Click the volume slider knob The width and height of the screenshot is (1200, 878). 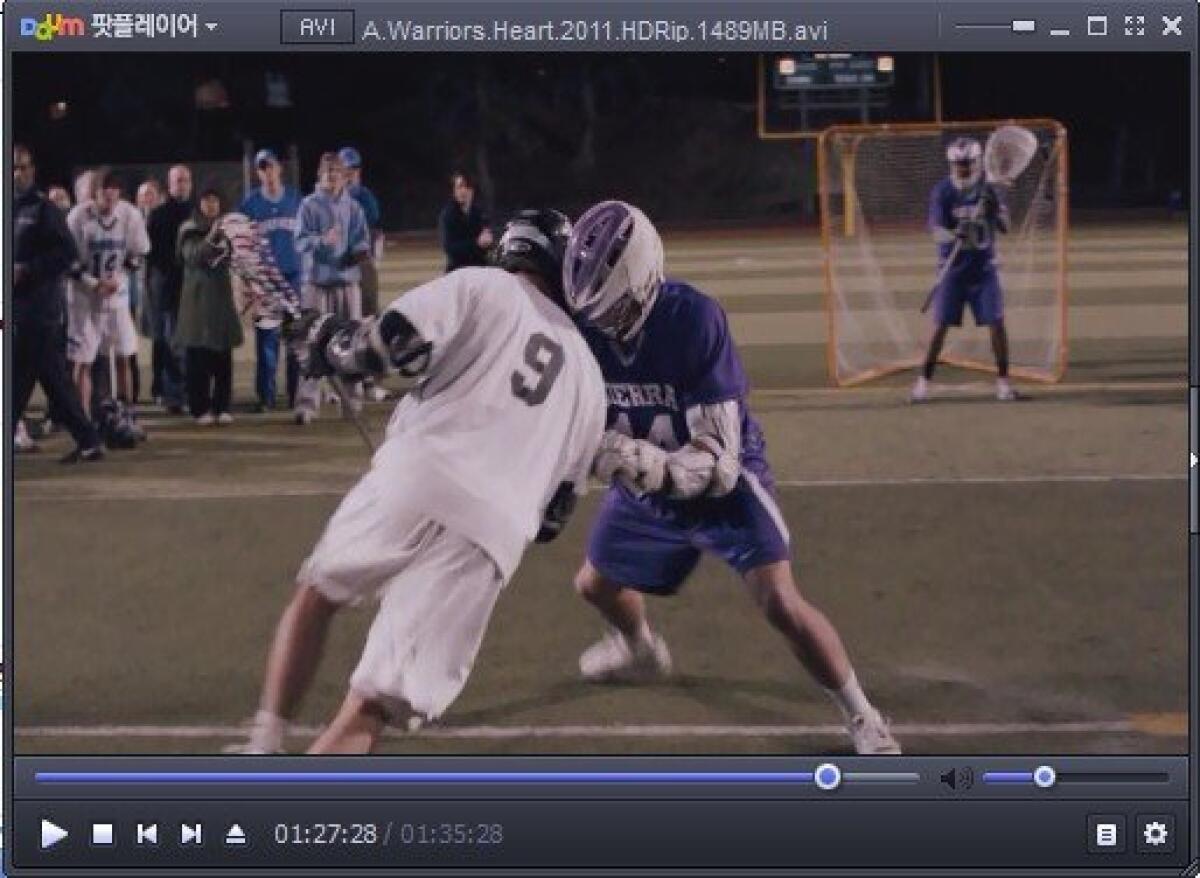click(1044, 777)
